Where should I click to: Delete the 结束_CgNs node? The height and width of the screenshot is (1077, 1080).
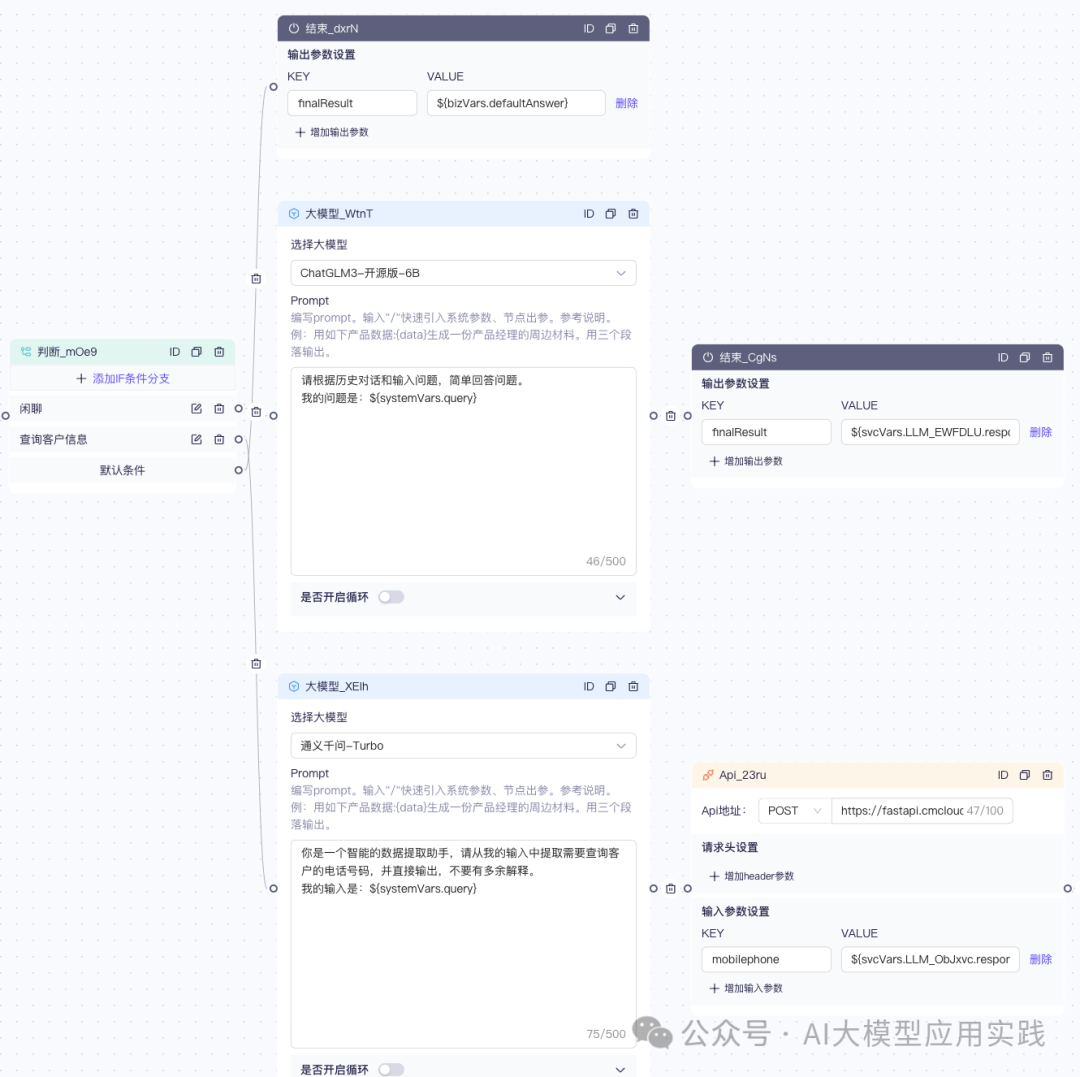coord(1047,357)
